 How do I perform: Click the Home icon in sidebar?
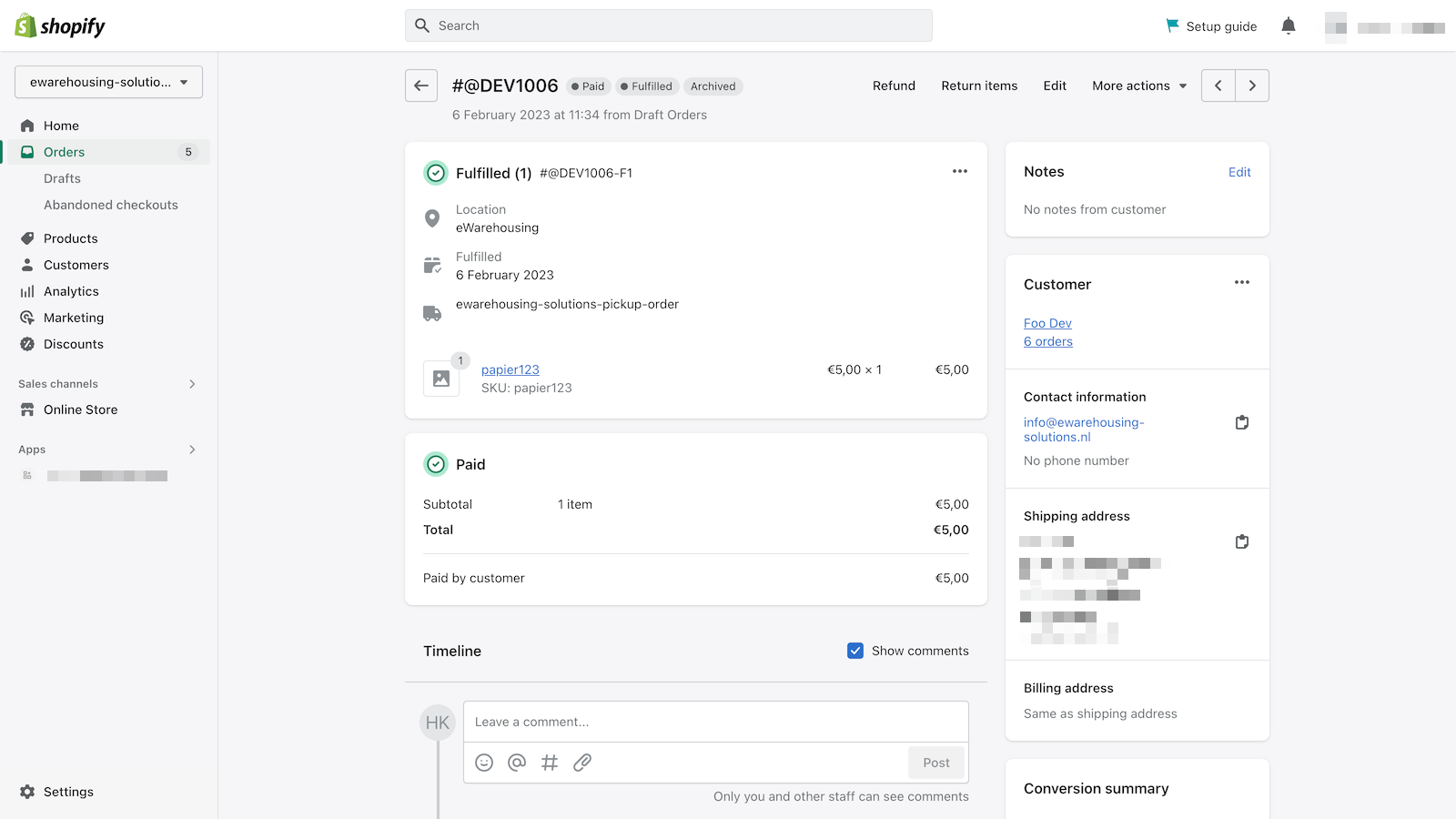27,126
